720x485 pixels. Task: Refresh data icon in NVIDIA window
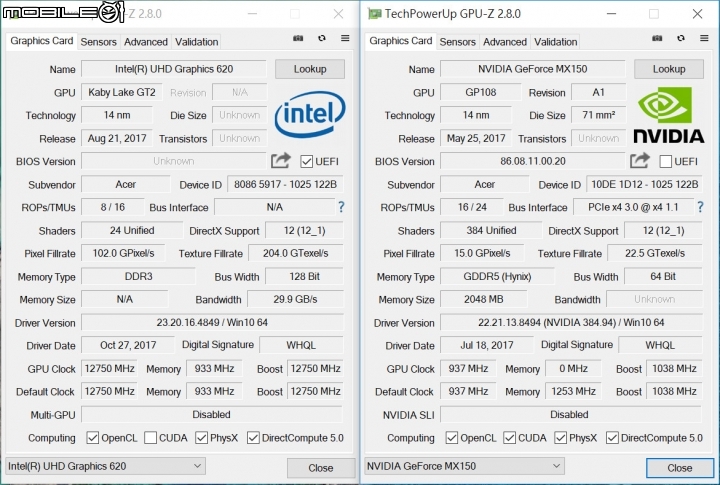pos(681,38)
